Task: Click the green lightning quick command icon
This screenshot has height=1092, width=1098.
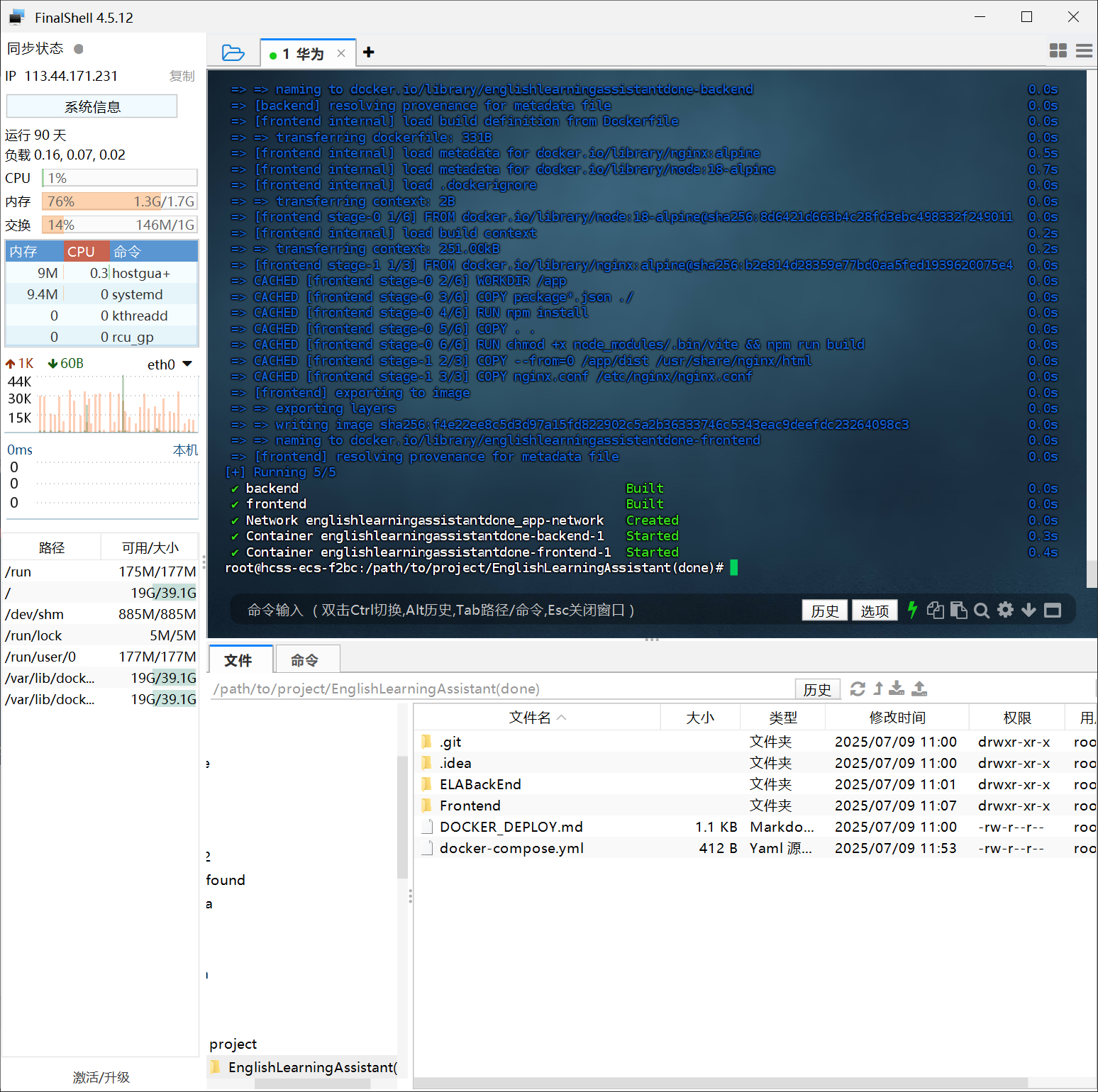Action: pos(912,610)
